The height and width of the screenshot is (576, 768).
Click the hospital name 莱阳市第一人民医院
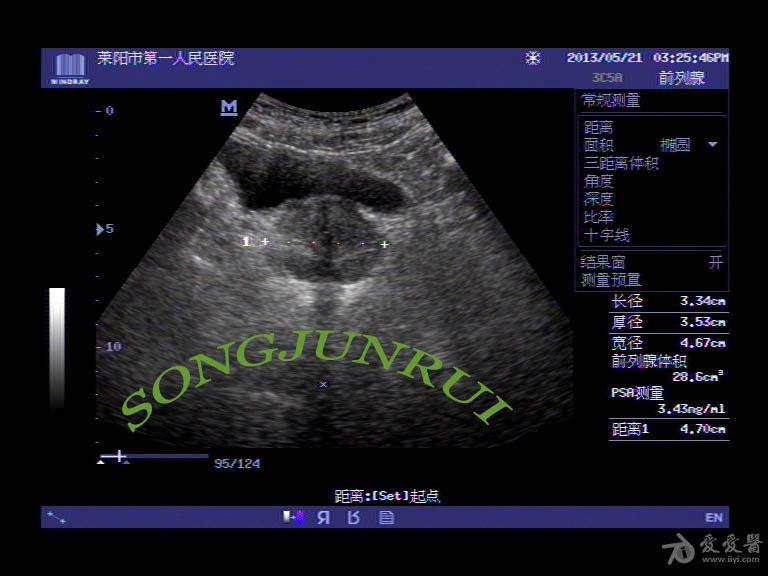(166, 58)
